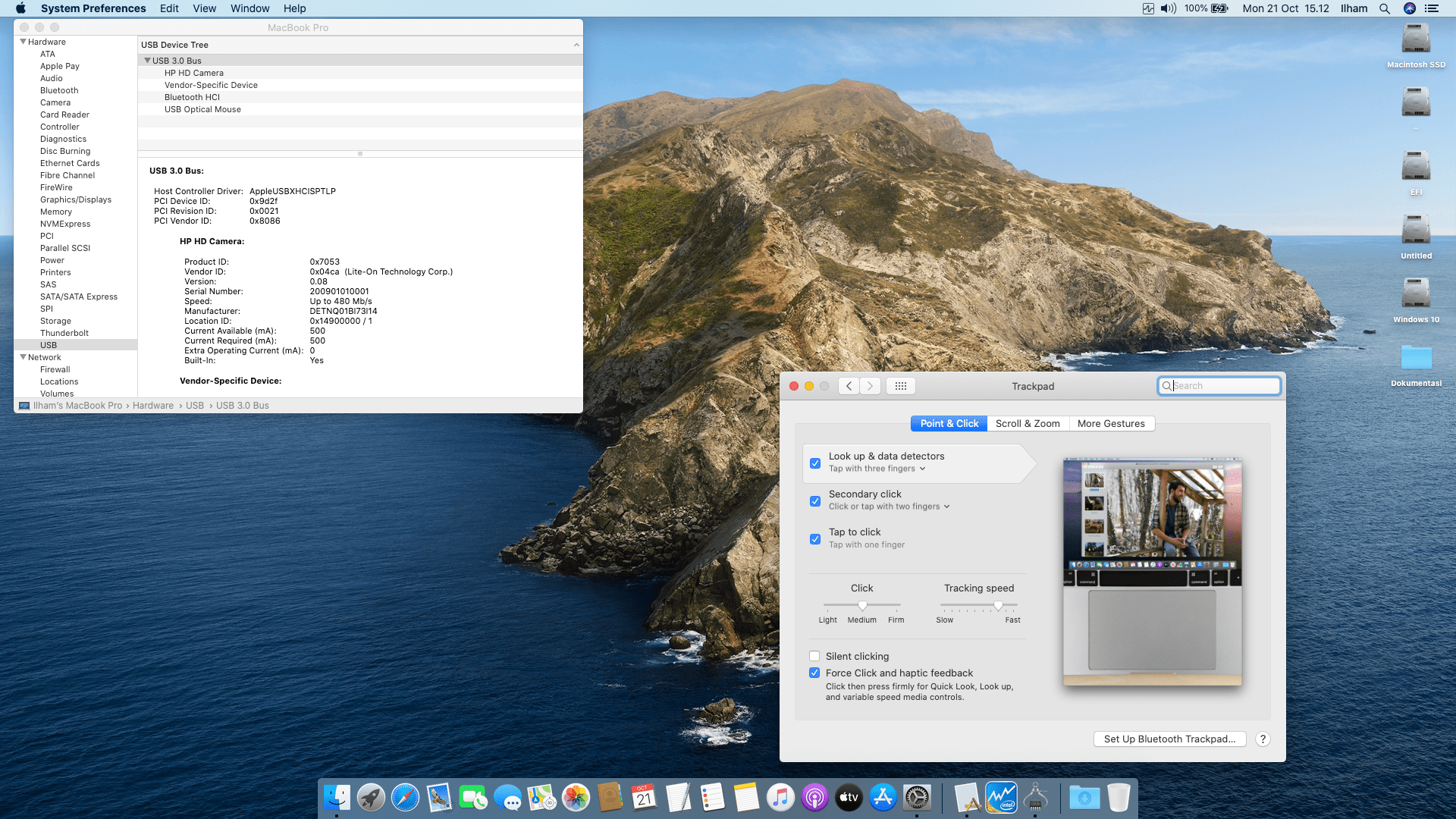Open the Window menu in menu bar
The height and width of the screenshot is (819, 1456).
coord(249,8)
